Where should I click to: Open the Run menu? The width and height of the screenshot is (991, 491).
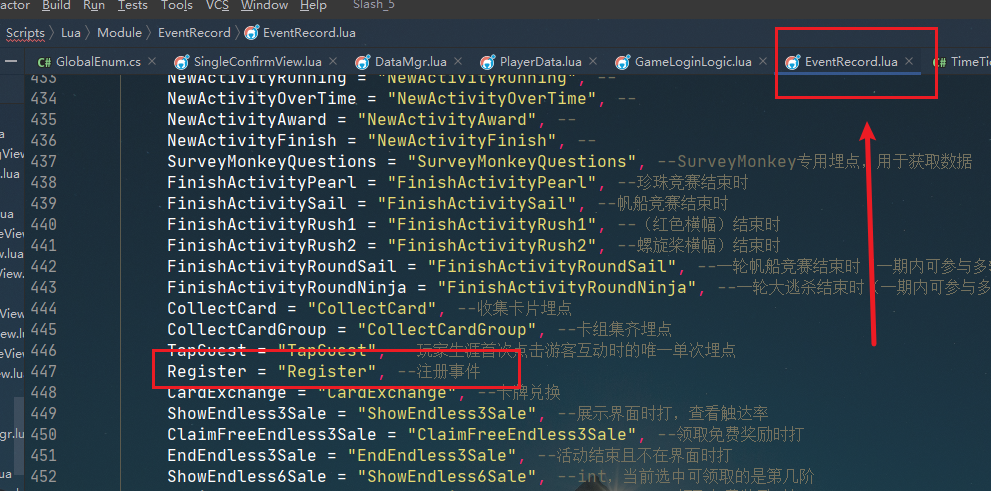click(x=94, y=6)
